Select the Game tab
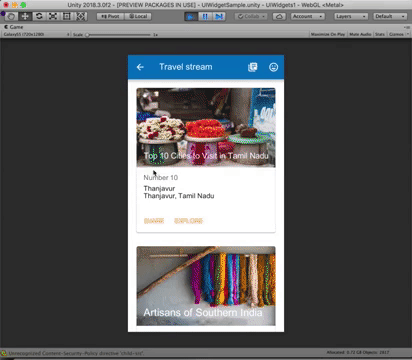Viewport: 412px width, 360px height. point(14,27)
